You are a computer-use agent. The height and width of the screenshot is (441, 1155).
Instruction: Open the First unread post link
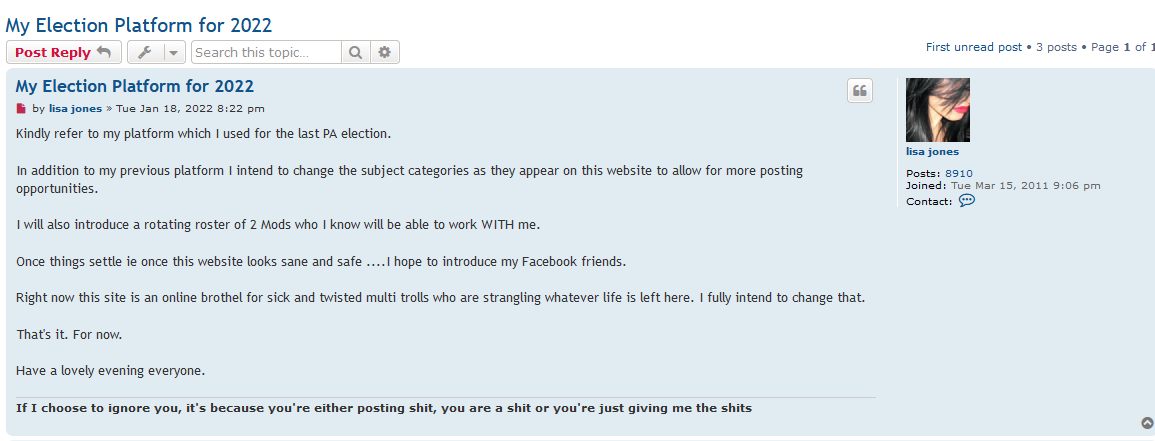(x=973, y=47)
